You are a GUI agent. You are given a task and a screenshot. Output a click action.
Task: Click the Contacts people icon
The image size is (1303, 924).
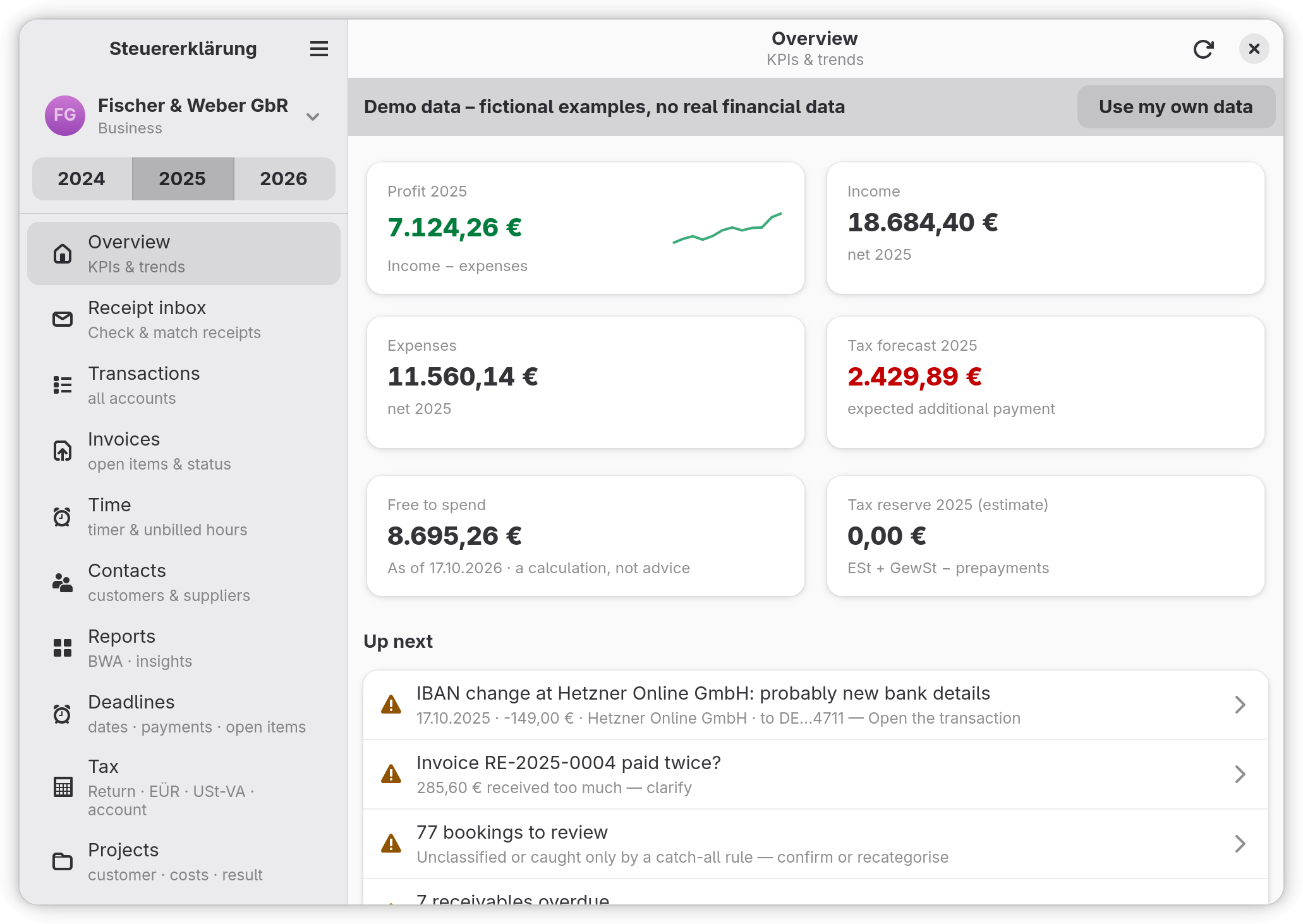pyautogui.click(x=63, y=582)
